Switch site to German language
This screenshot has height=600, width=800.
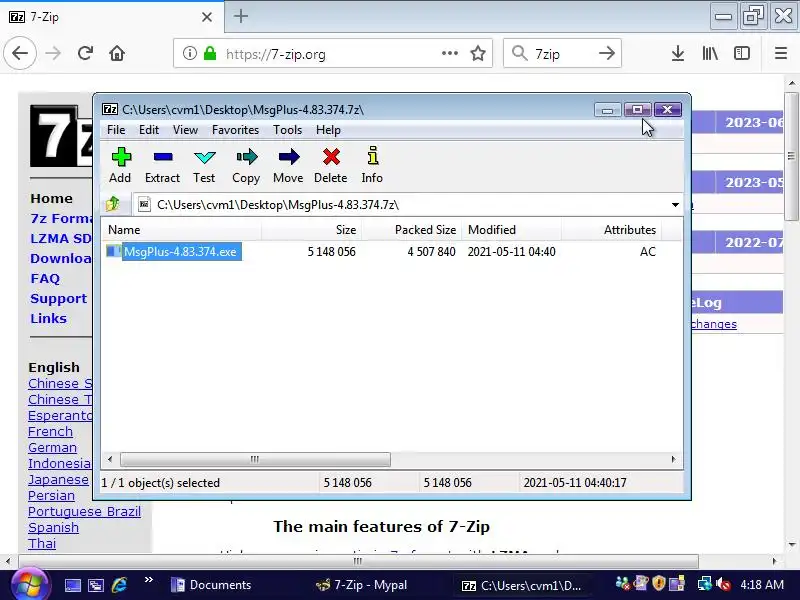click(52, 447)
